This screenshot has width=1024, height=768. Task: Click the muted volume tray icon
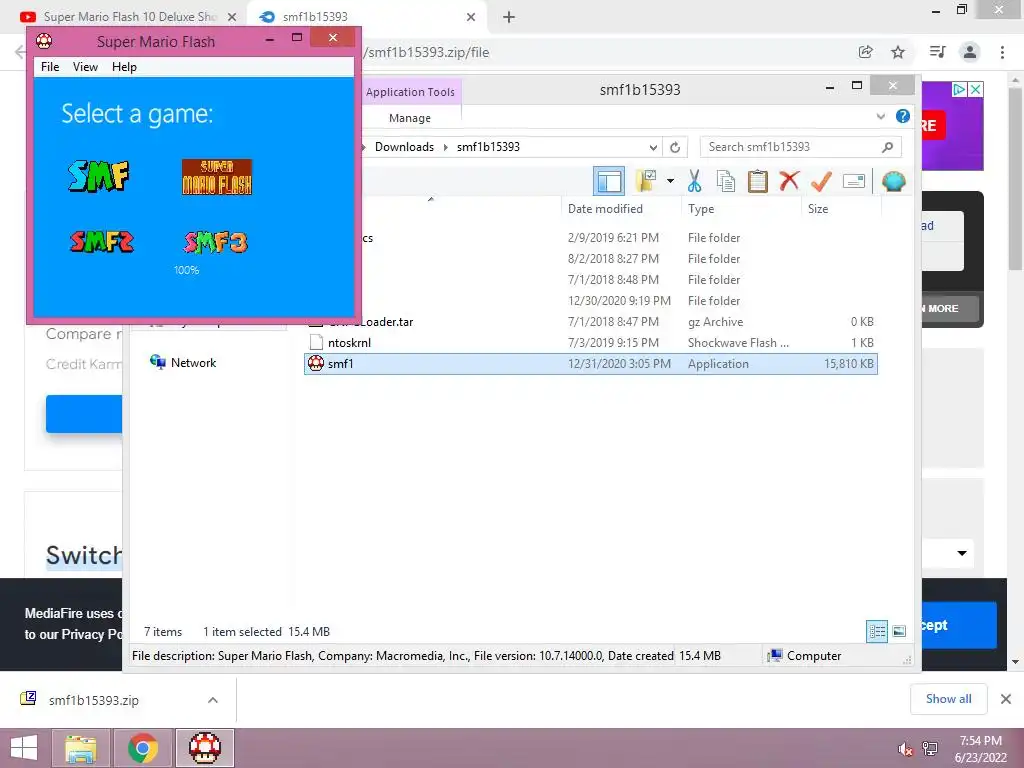tap(905, 749)
